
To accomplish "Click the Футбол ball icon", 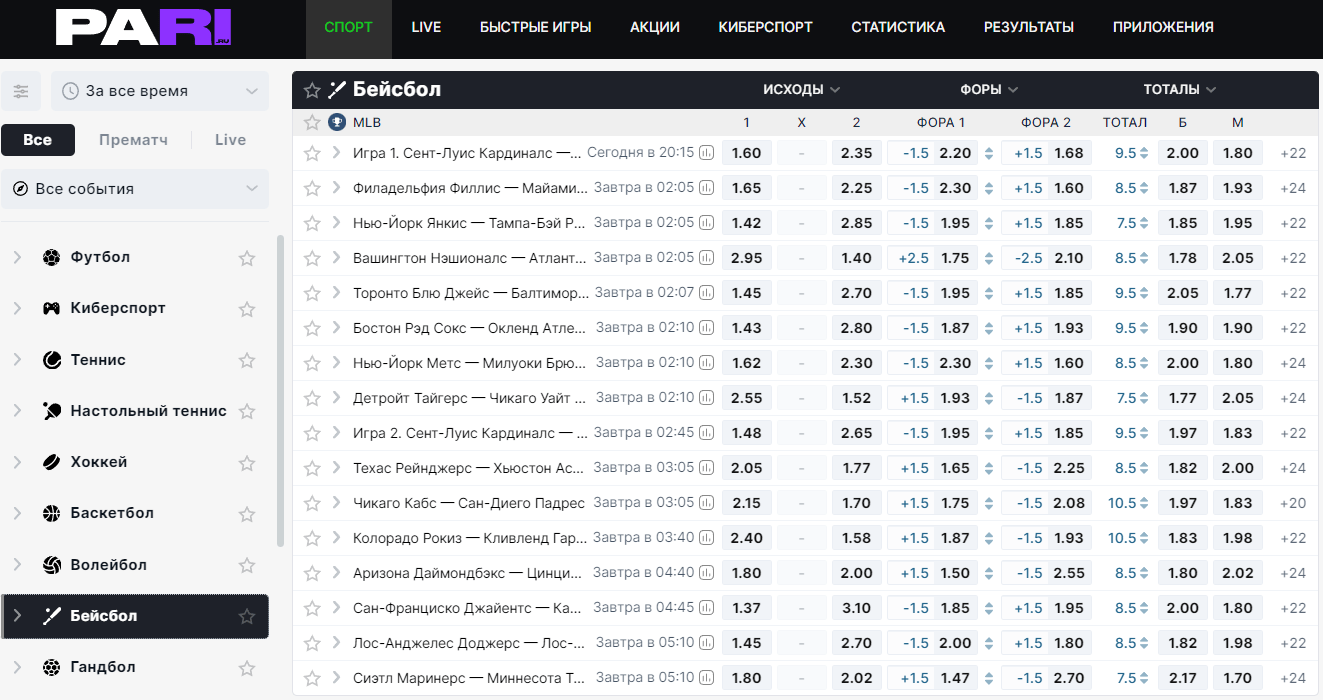I will click(x=51, y=257).
